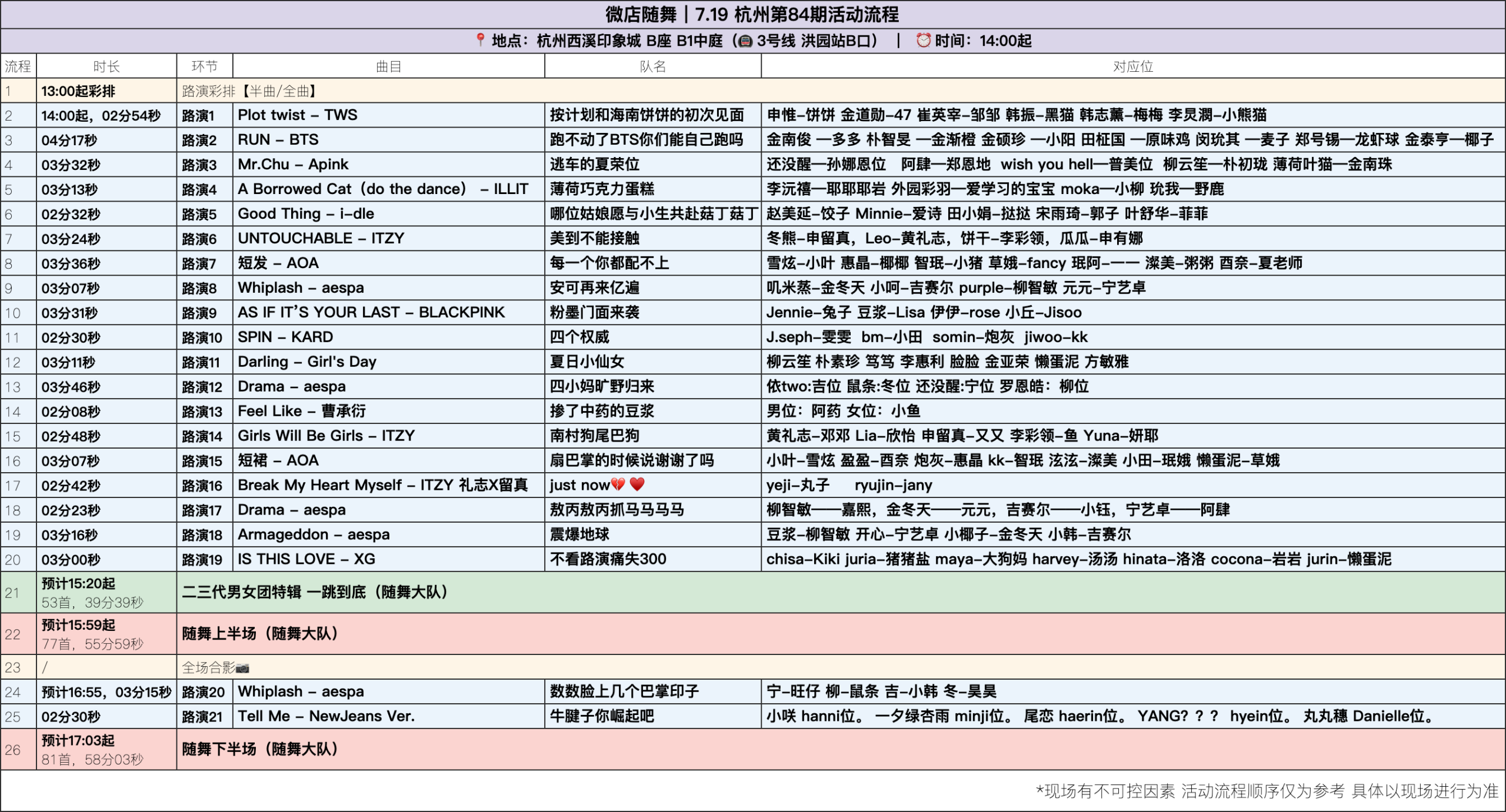Viewport: 1506px width, 812px height.
Task: Select the footnote *现场有不可控因素
Action: [1267, 791]
